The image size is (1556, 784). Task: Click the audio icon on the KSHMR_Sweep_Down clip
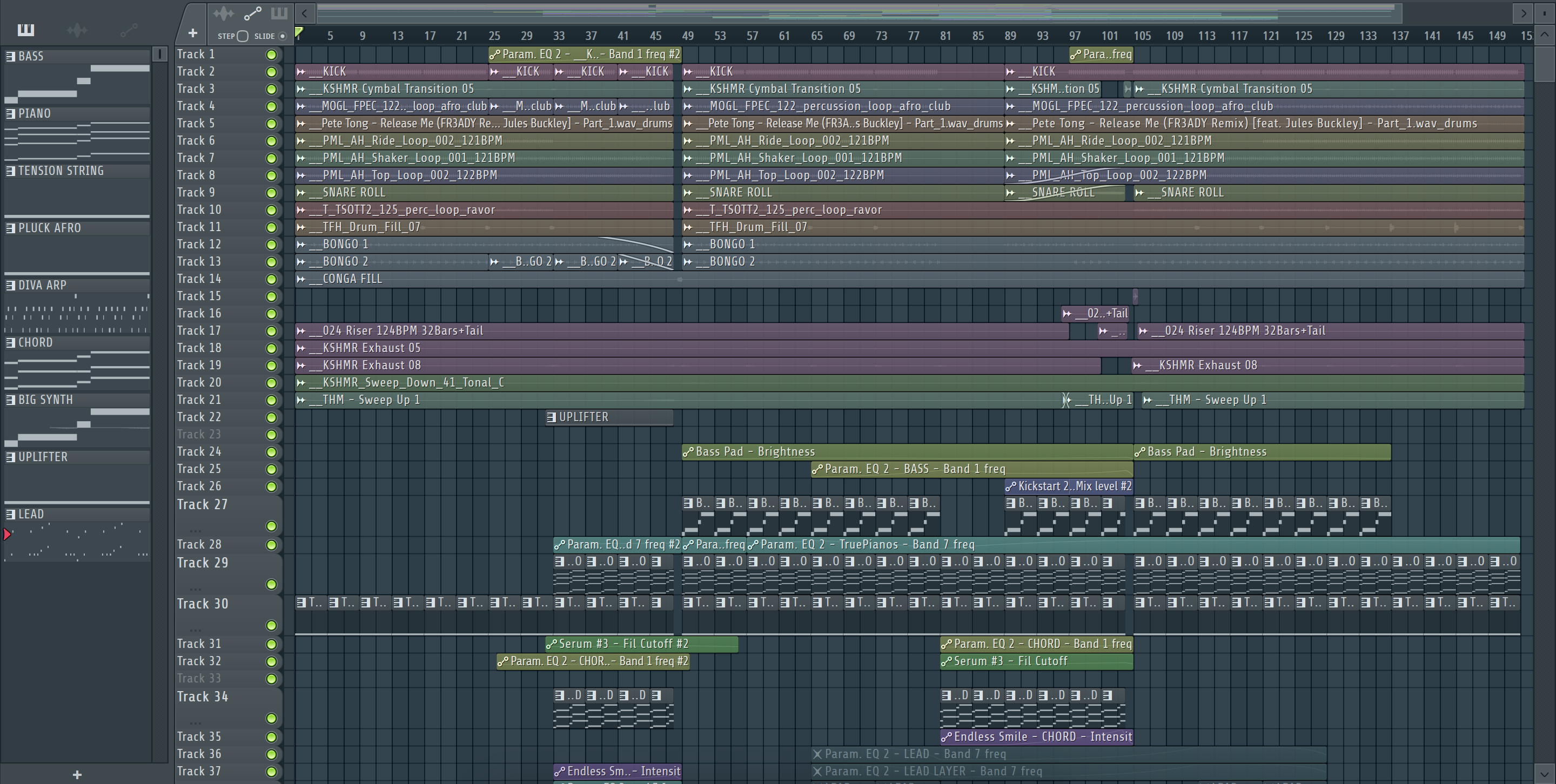tap(301, 383)
